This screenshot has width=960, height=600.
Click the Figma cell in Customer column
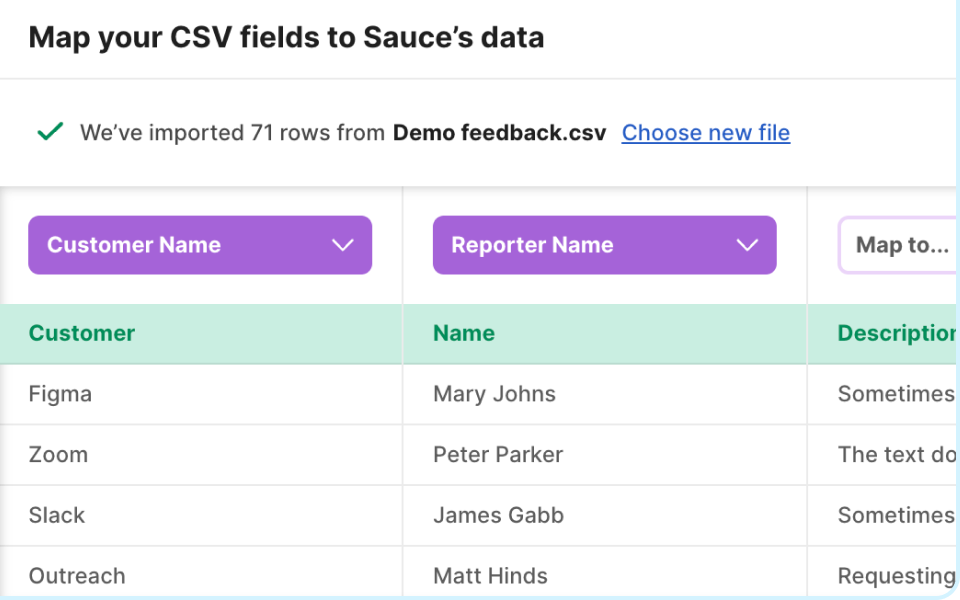60,394
